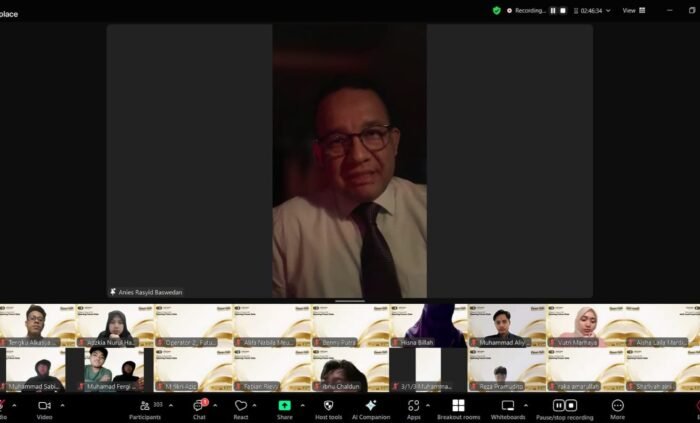700x423 pixels.
Task: Launch AI Companion
Action: 370,406
